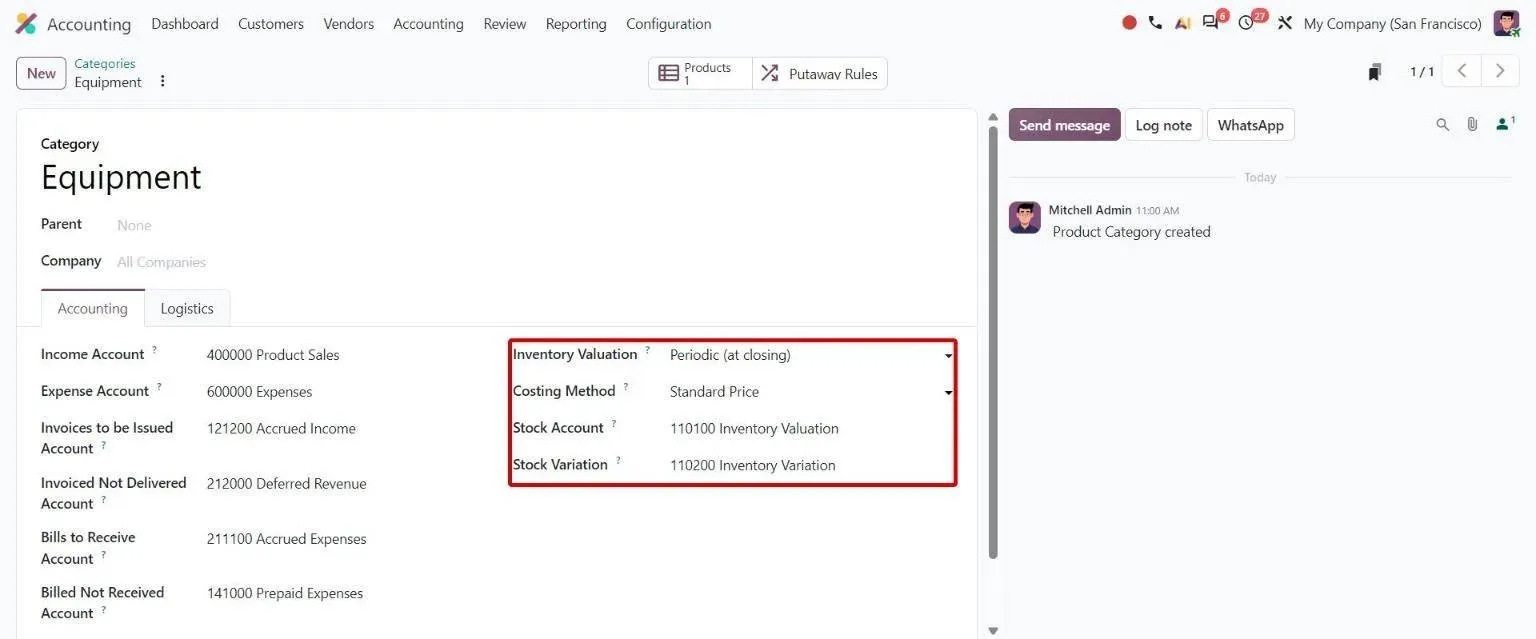Open the debug tools wrench icon

1285,23
